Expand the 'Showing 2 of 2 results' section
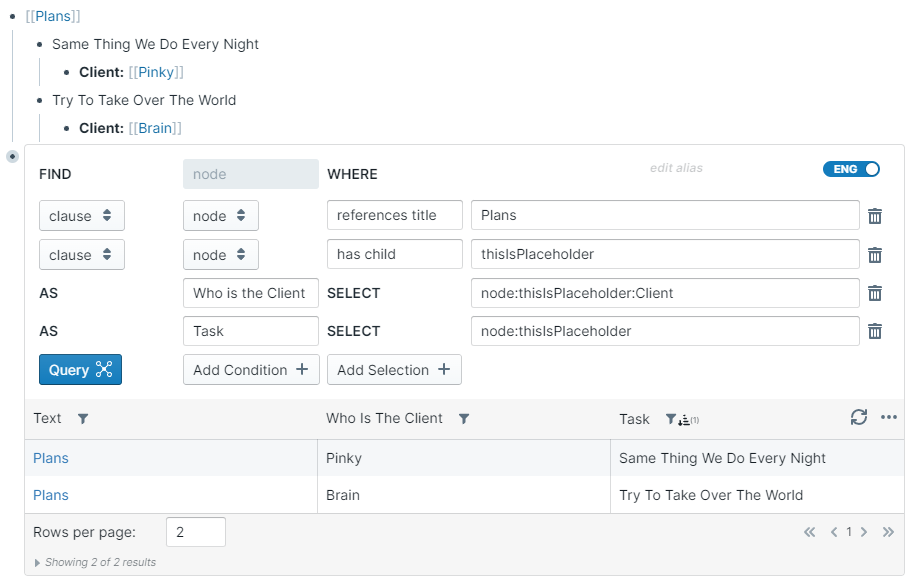Viewport: 920px width, 588px height. 39,563
